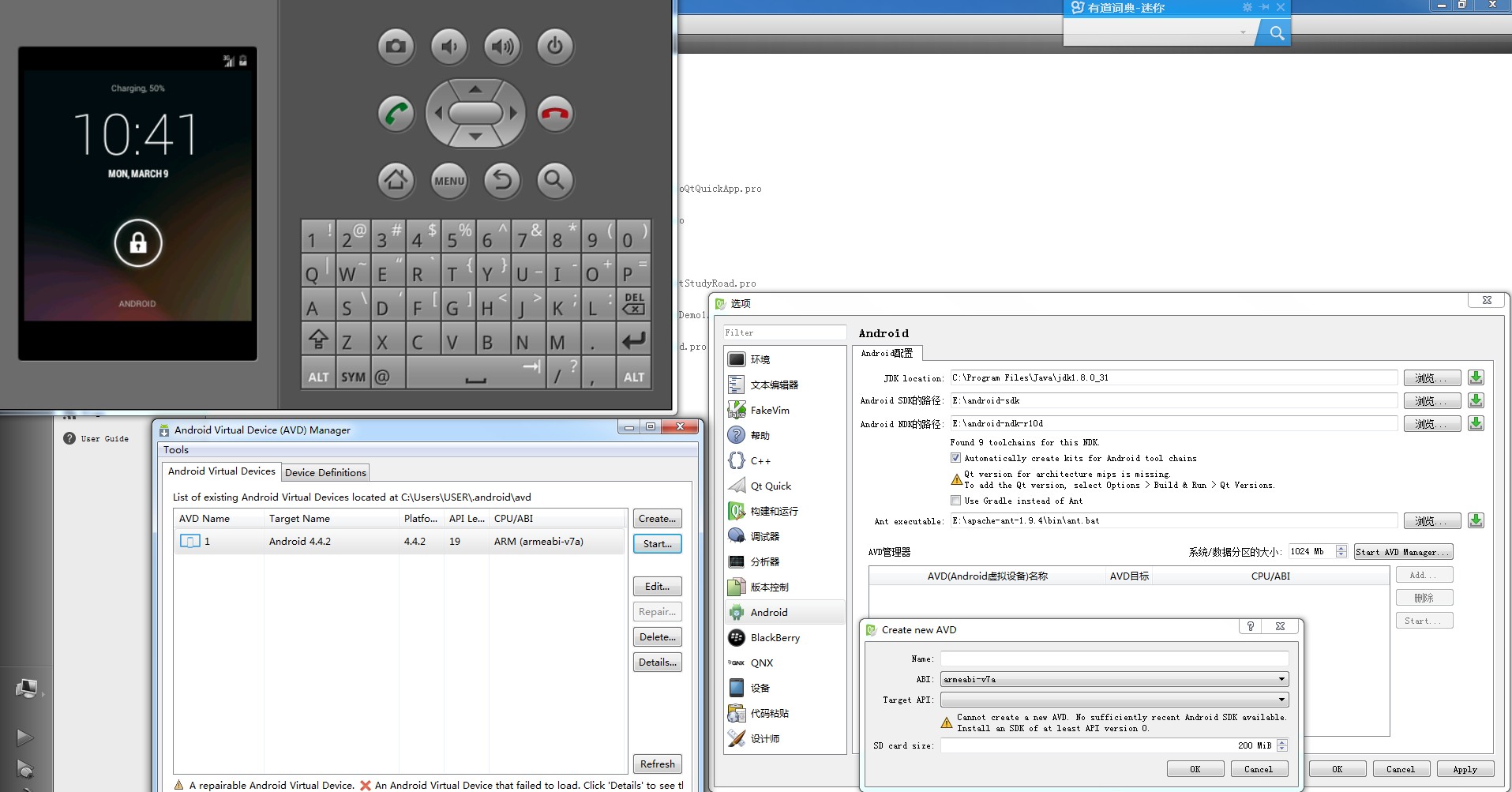This screenshot has height=792, width=1512.
Task: Click the JDK location path field
Action: coord(1173,377)
